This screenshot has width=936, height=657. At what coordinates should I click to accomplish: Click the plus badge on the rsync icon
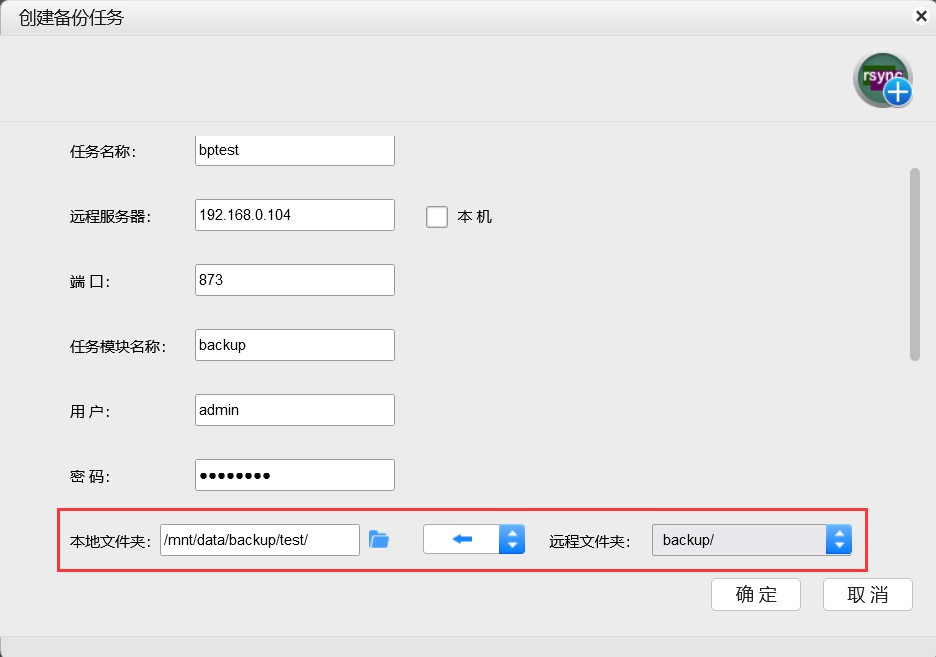[x=897, y=92]
